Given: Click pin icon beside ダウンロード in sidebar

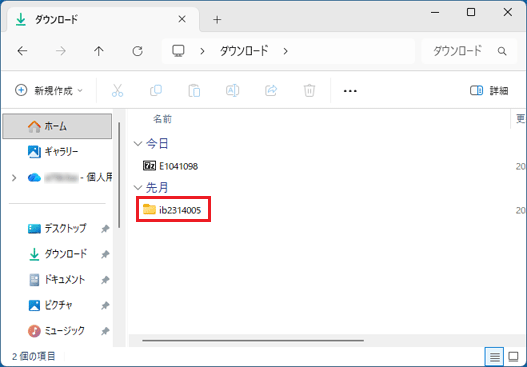Looking at the screenshot, I should 105,255.
